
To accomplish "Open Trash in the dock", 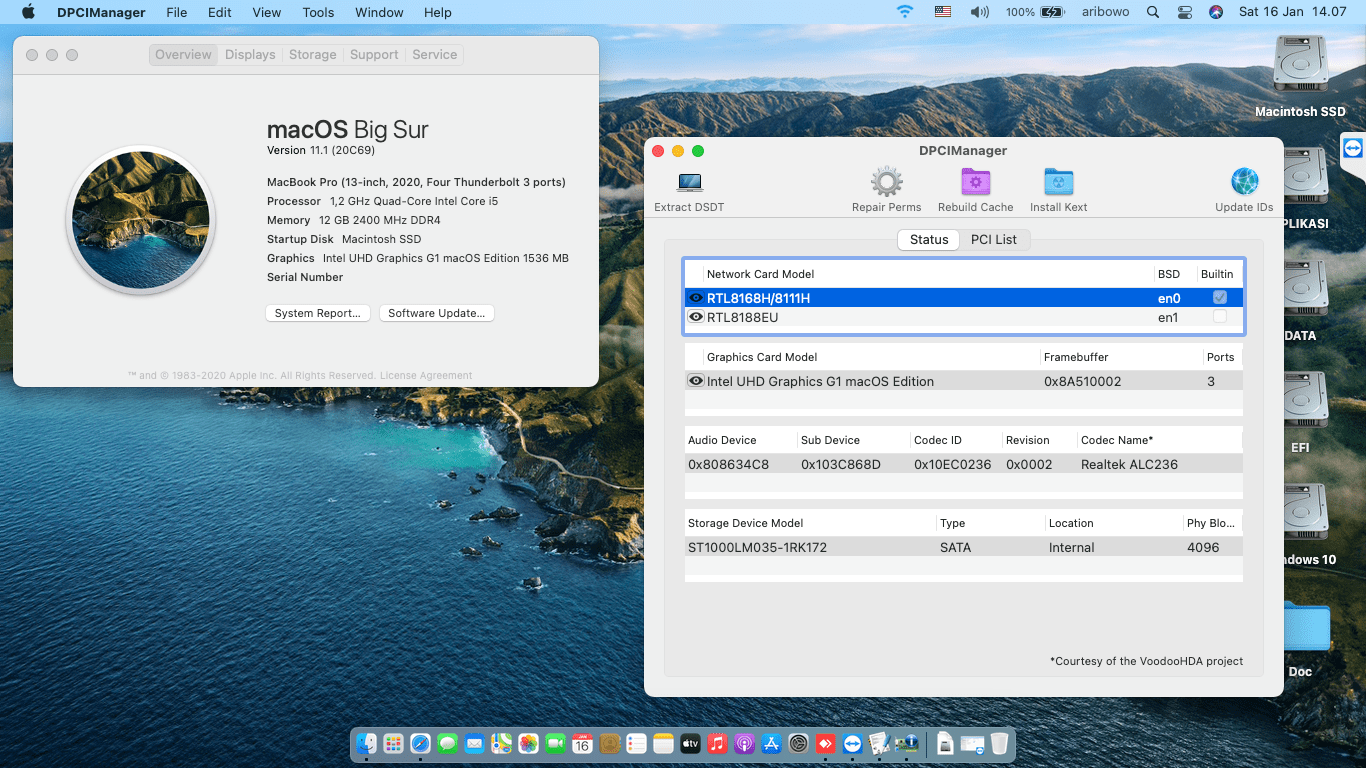I will click(999, 744).
